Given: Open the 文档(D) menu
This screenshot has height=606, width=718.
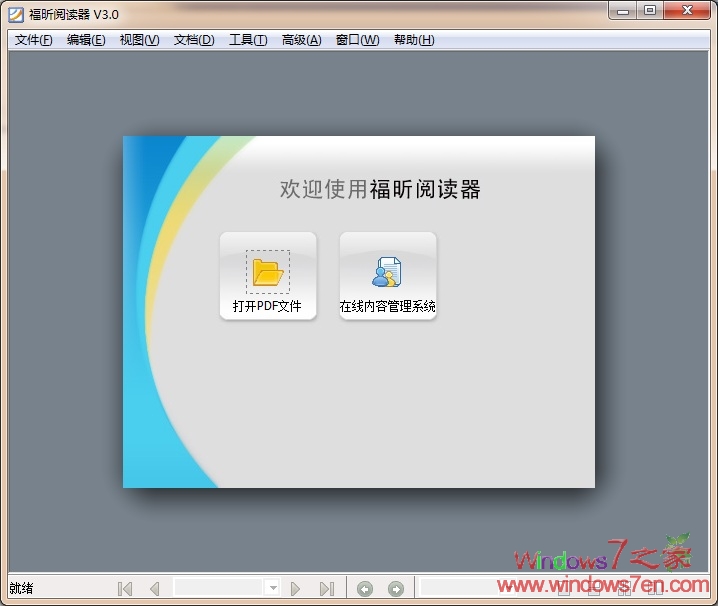Looking at the screenshot, I should 194,40.
